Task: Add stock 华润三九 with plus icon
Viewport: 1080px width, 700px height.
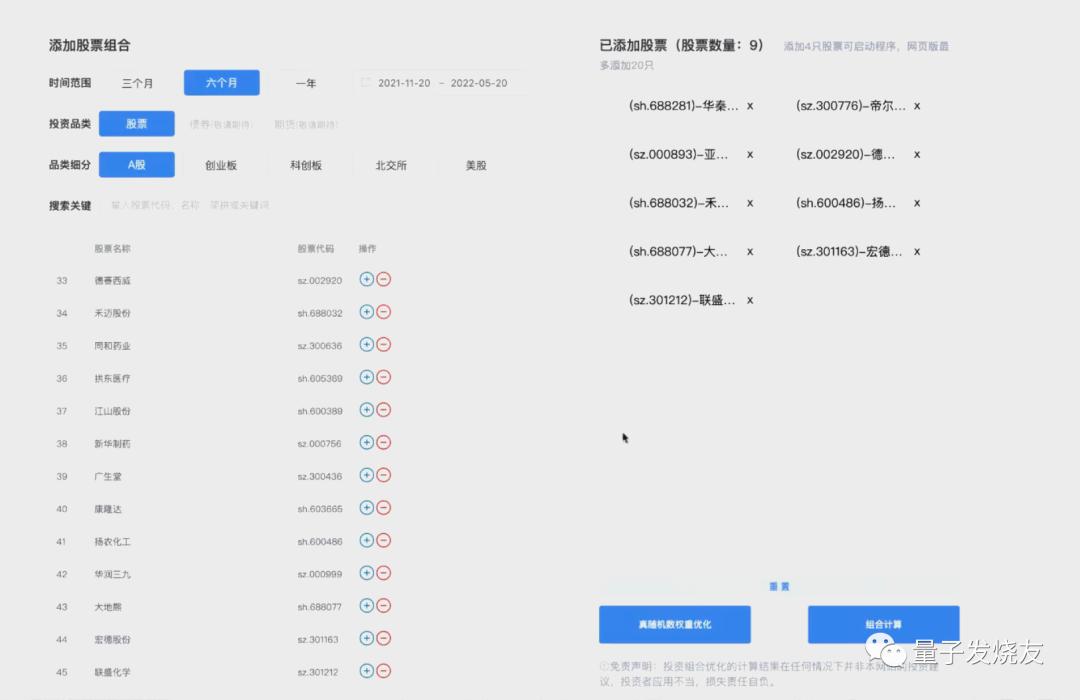Action: (x=366, y=573)
